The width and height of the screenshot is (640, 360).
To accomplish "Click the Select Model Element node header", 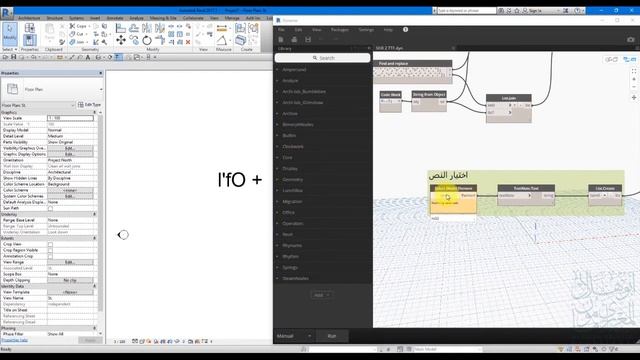I will coord(453,188).
